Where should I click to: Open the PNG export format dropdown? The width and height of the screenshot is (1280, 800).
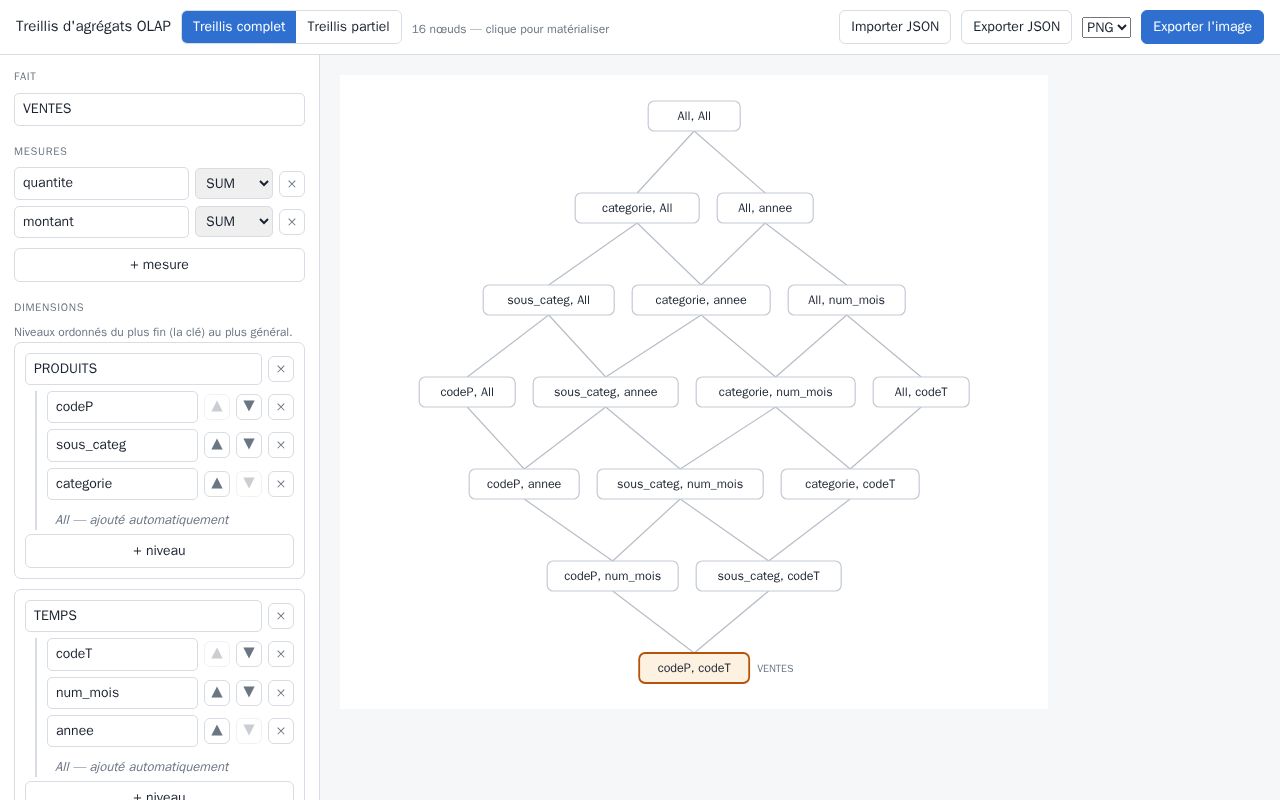pyautogui.click(x=1106, y=27)
